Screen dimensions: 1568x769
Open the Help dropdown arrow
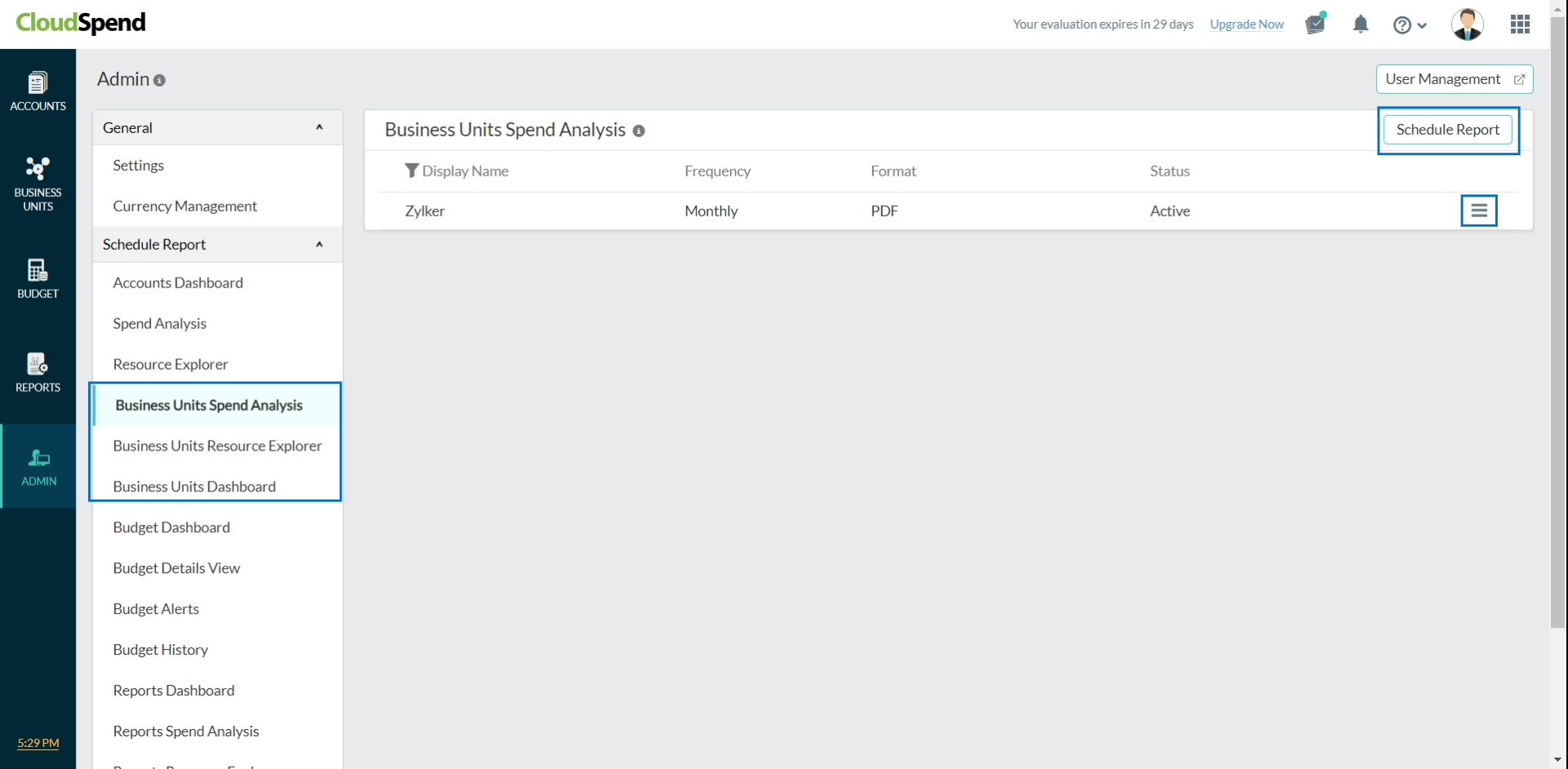point(1423,25)
